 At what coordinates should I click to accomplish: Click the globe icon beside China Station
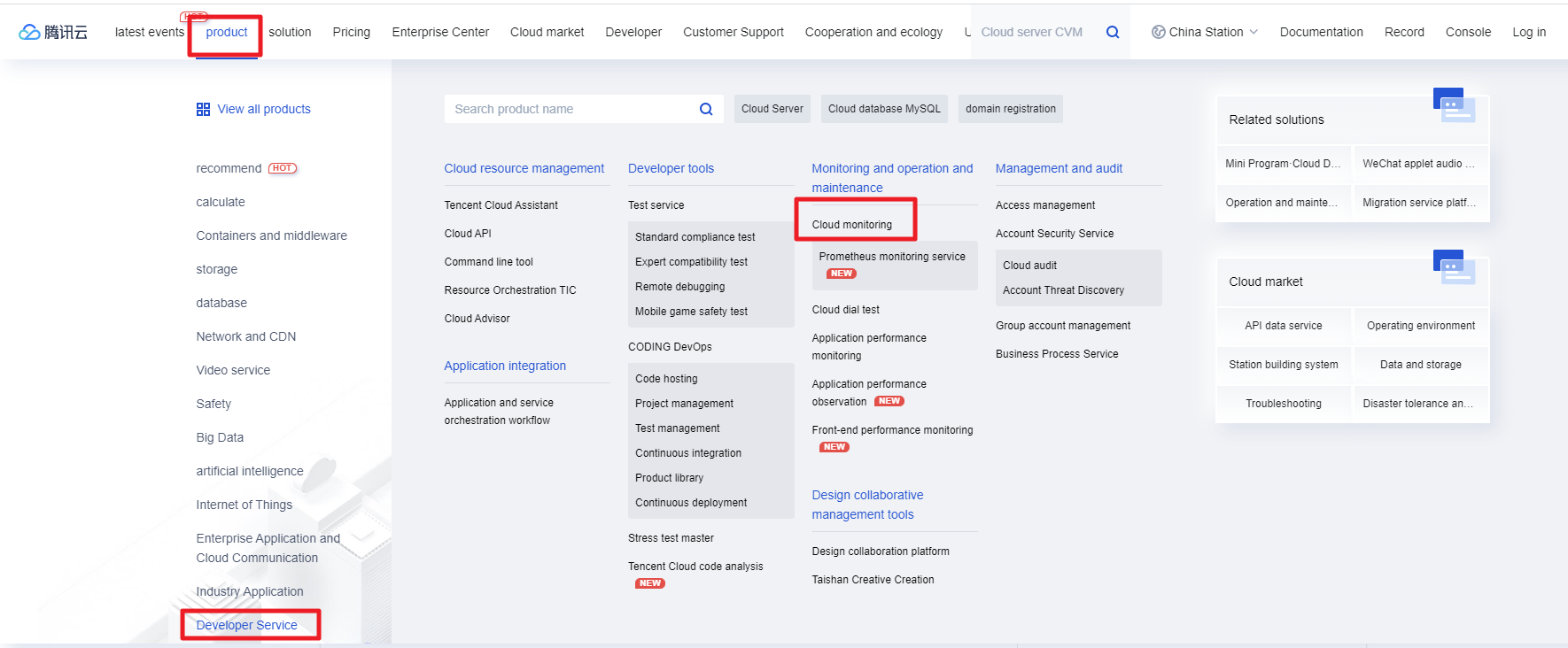(1158, 32)
